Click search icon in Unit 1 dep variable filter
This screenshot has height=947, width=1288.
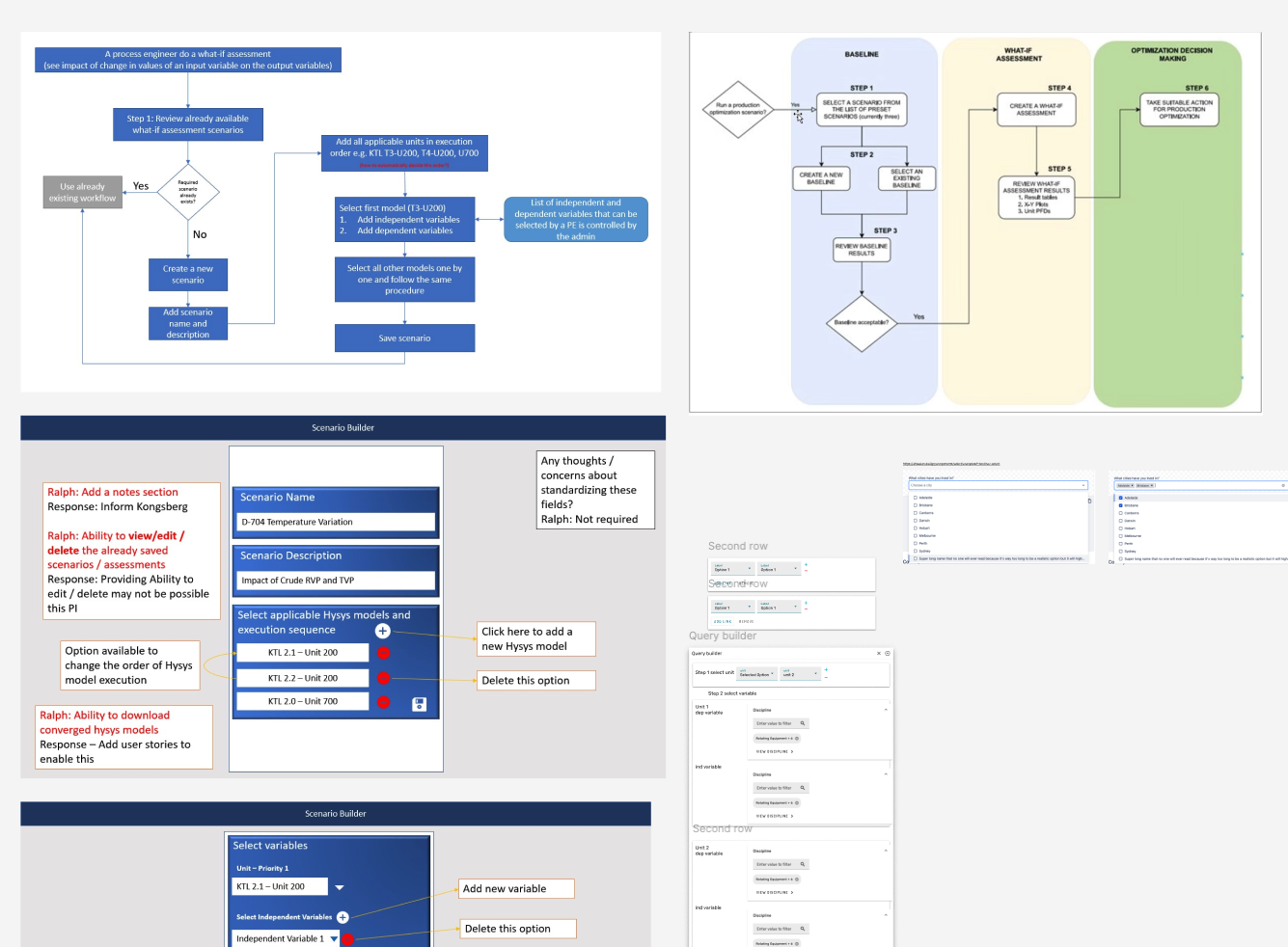(x=802, y=723)
